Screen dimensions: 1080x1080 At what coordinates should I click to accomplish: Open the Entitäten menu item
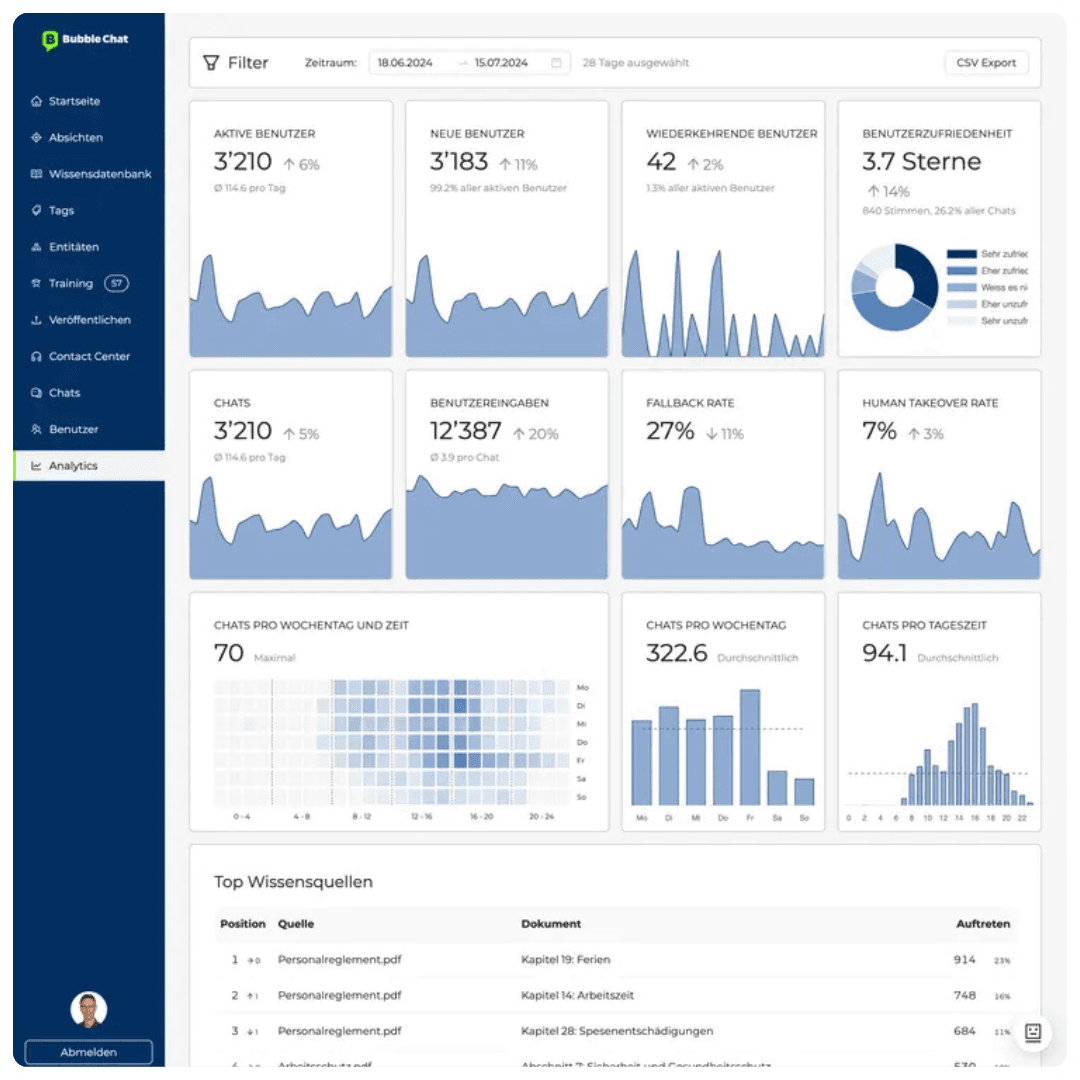tap(73, 247)
